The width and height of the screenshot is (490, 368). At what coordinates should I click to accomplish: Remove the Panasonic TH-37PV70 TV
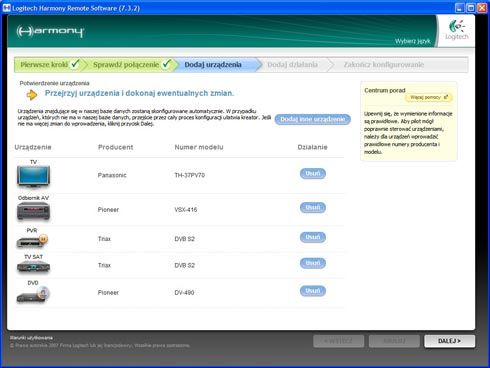(313, 173)
